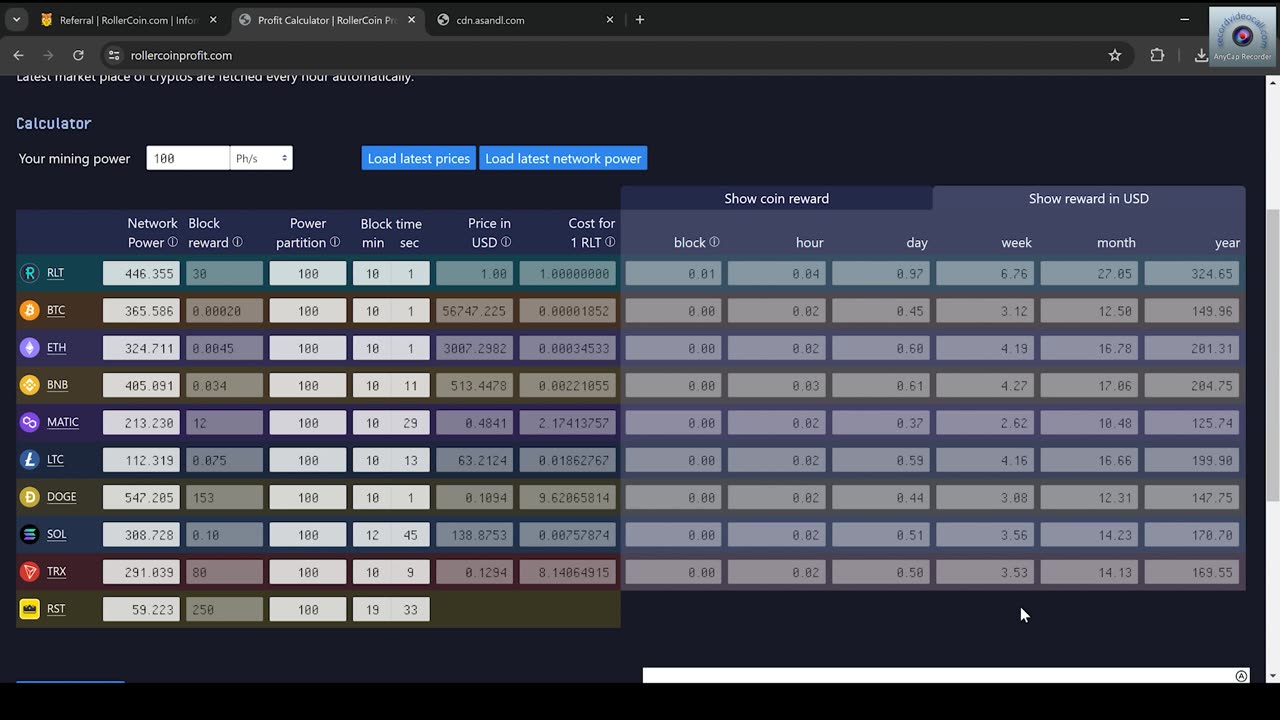This screenshot has height=720, width=1280.
Task: Edit the DOGE network power field
Action: coord(141,497)
